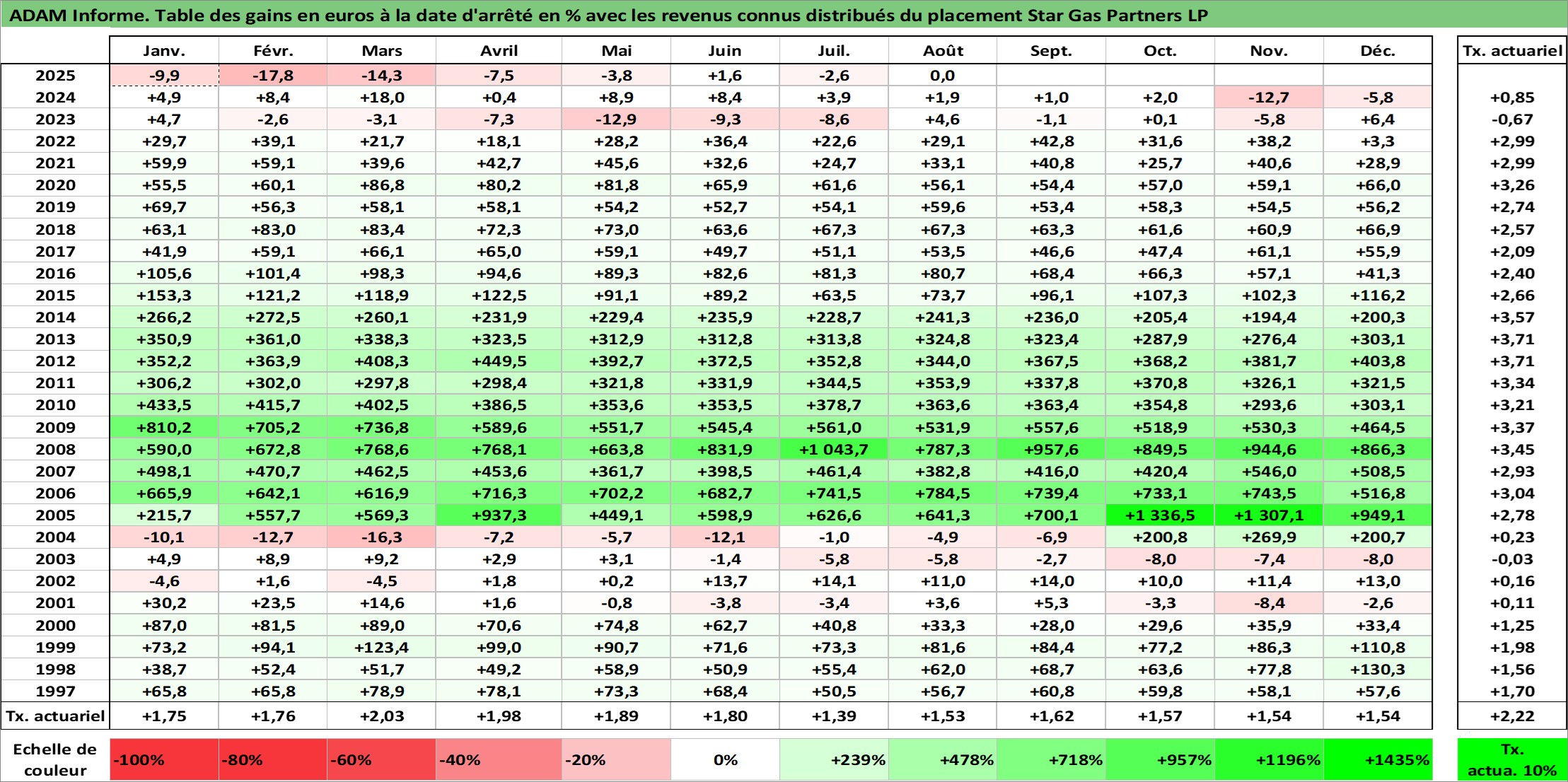Click the cell '-16,3' in 2004
Image resolution: width=1568 pixels, height=782 pixels.
tap(381, 537)
